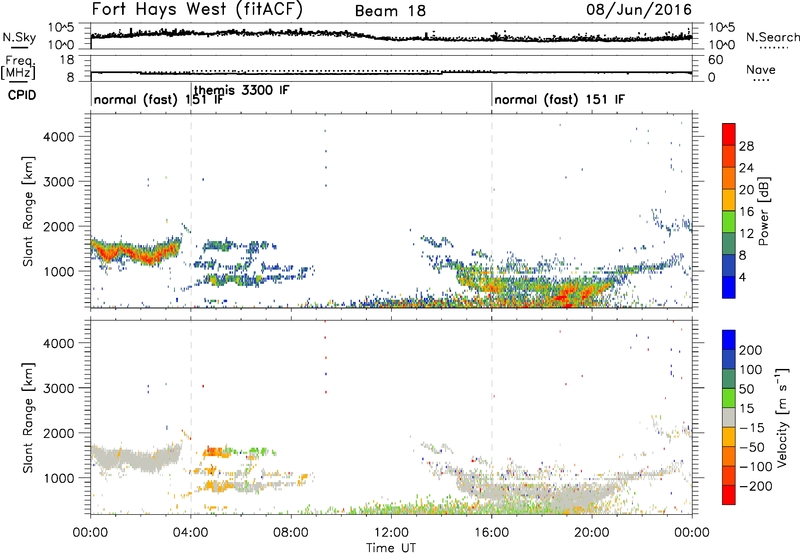
Task: Click the 'N.Search' label
Action: tap(773, 37)
